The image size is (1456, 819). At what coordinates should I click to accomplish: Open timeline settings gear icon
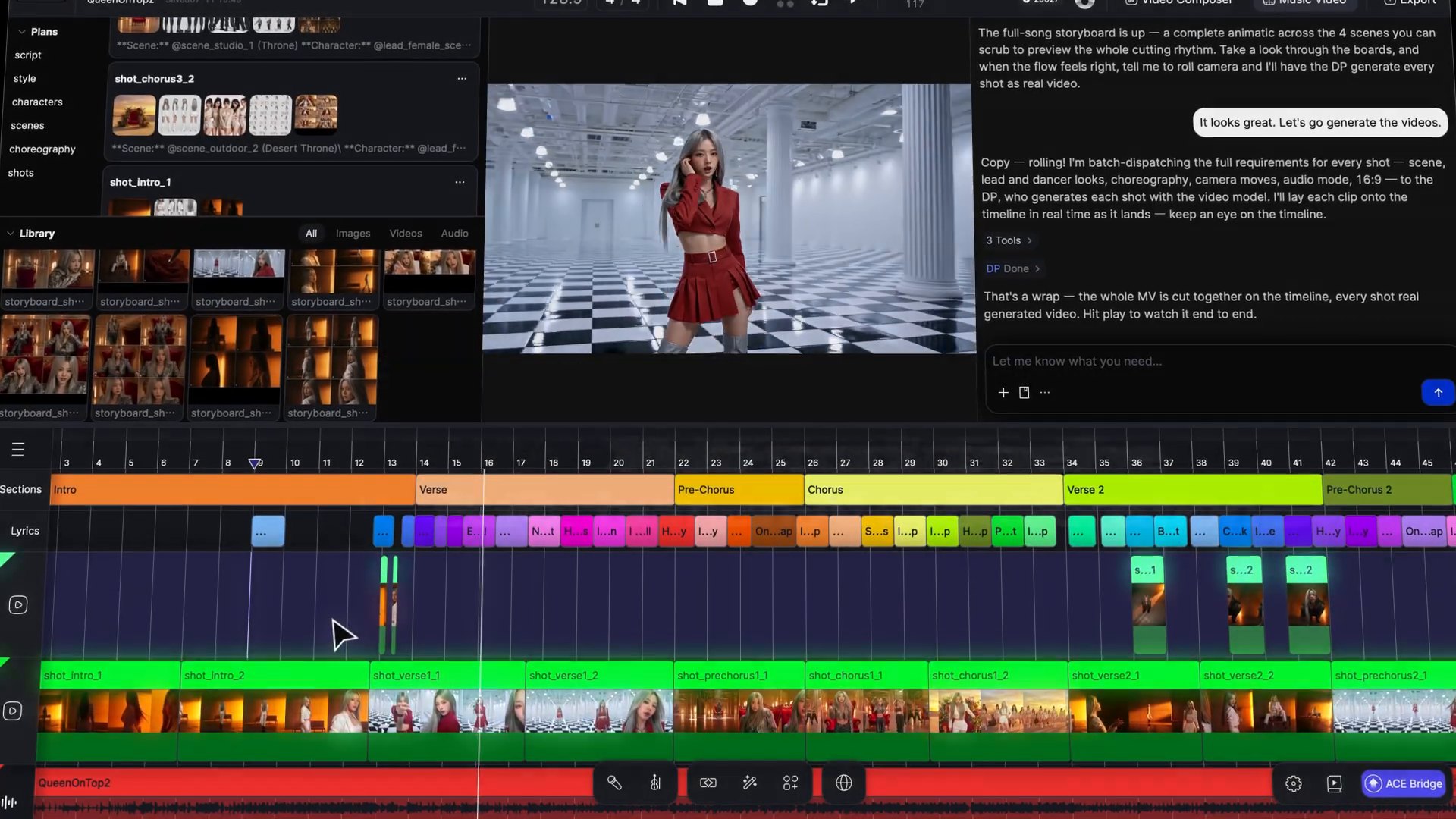coord(1294,783)
